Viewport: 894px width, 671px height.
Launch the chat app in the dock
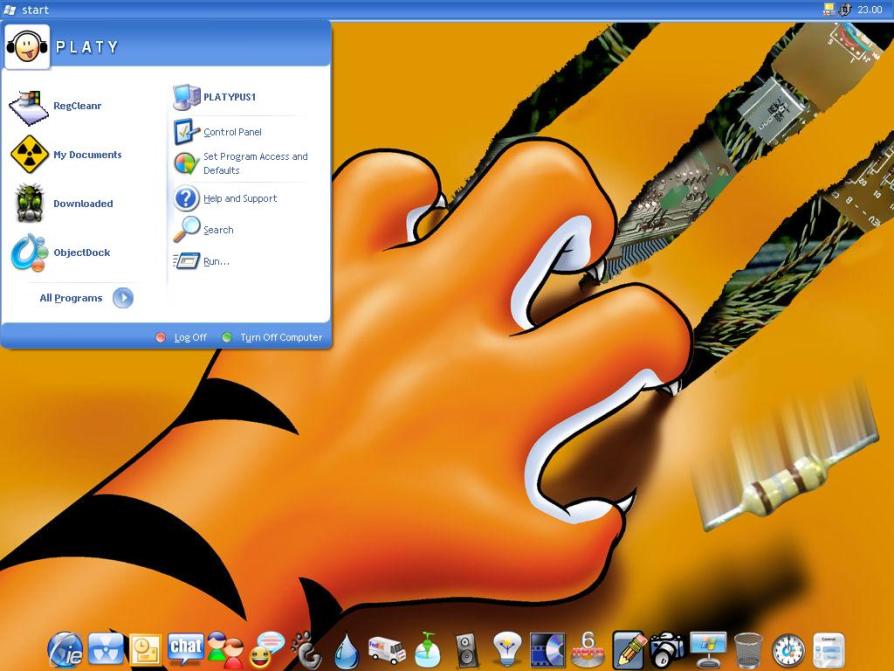186,649
